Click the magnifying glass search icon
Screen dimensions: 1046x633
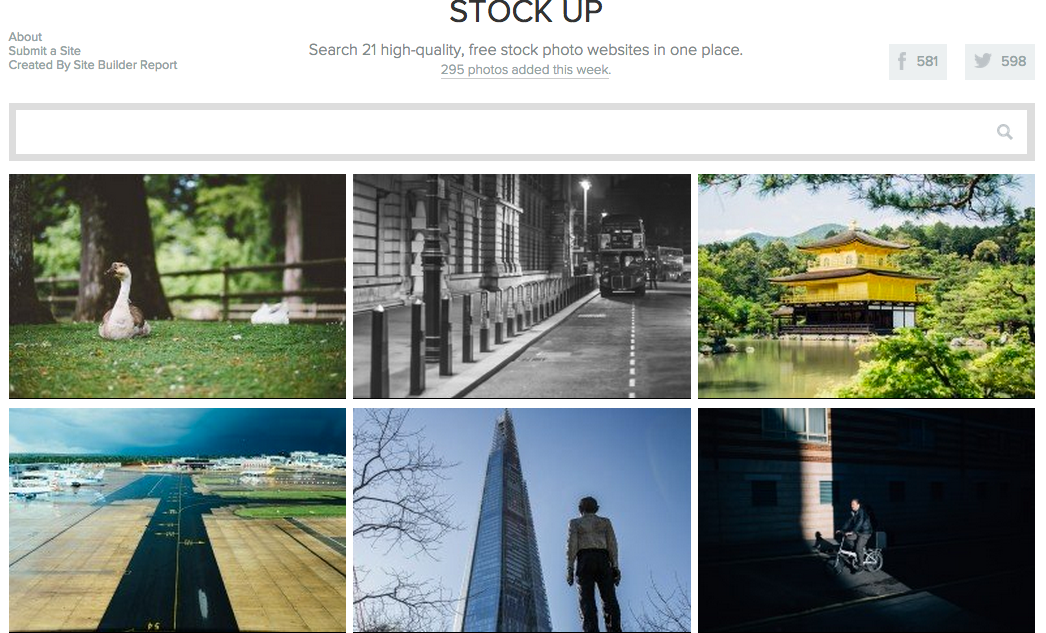click(x=1004, y=132)
